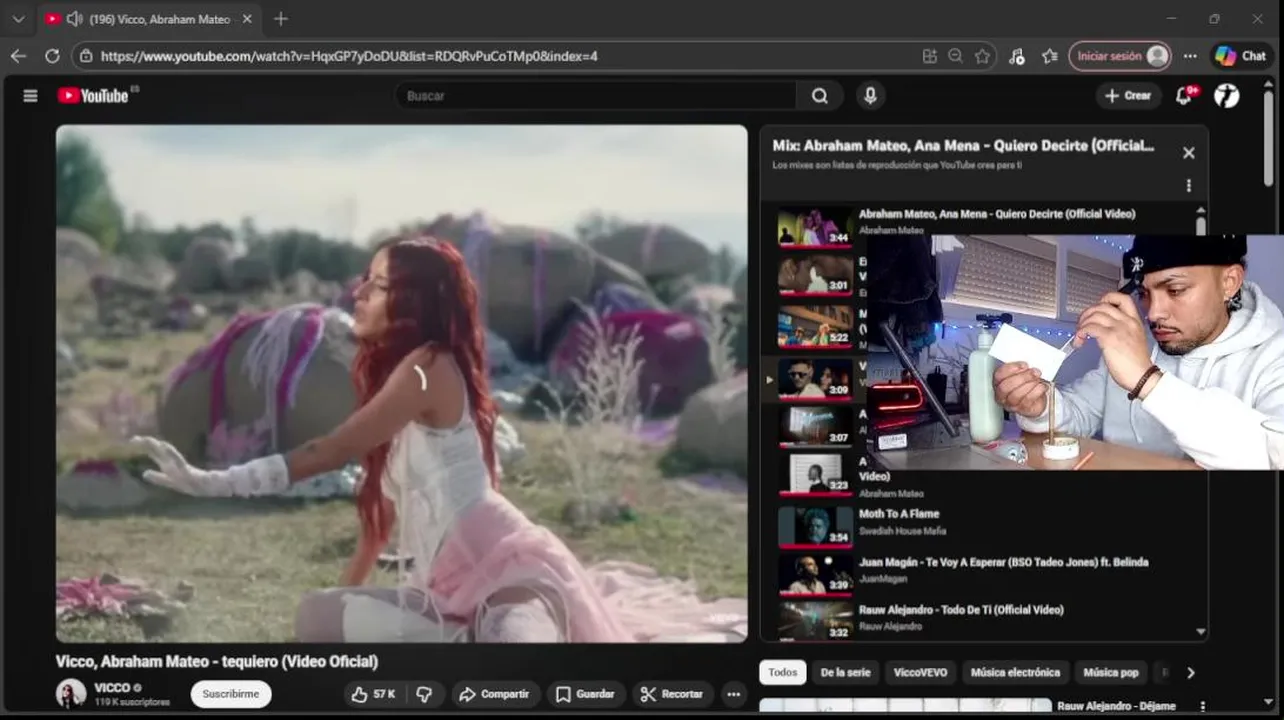The width and height of the screenshot is (1284, 720).
Task: Open the YouTube guide hamburger menu
Action: tap(30, 96)
